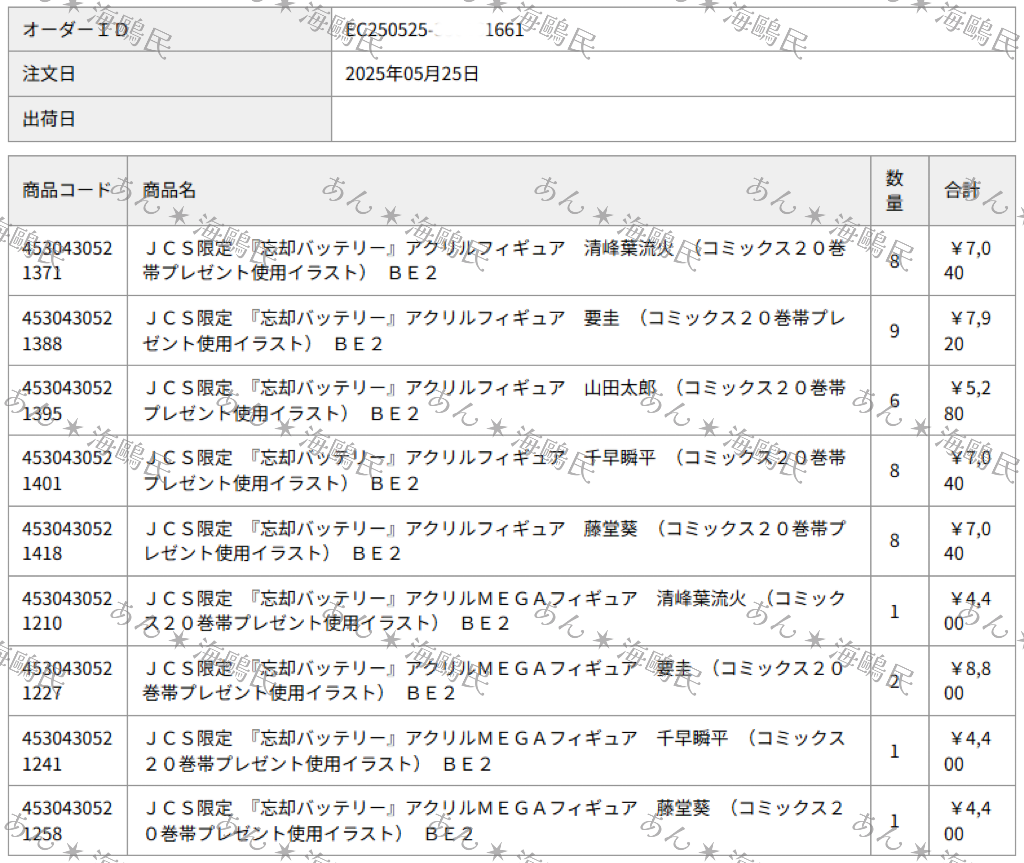Click the ￥5,280 total
This screenshot has width=1024, height=863.
pos(968,400)
